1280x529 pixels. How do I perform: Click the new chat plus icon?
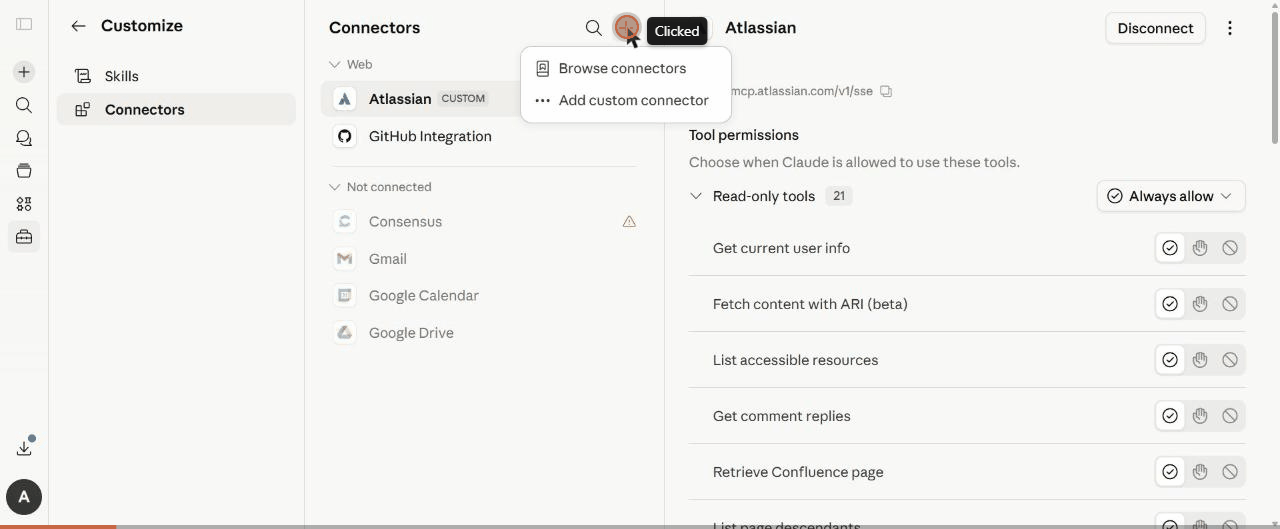pyautogui.click(x=24, y=72)
